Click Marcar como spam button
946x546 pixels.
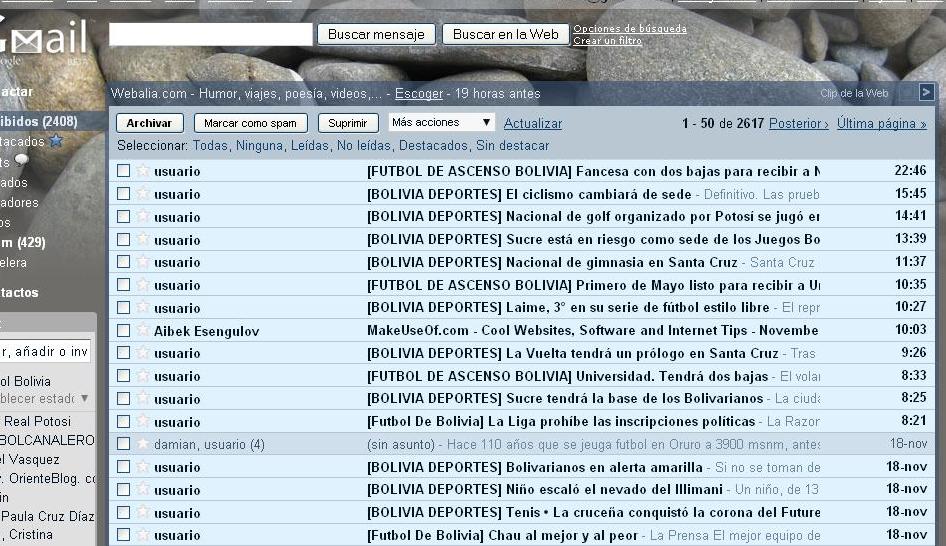tap(250, 123)
